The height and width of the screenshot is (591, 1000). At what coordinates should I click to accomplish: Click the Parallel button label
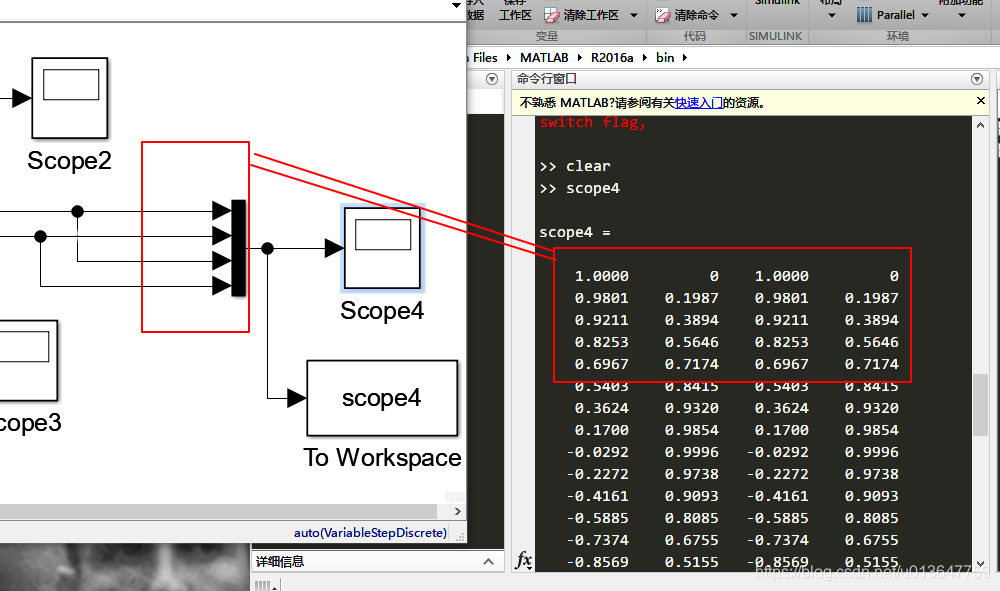[895, 15]
